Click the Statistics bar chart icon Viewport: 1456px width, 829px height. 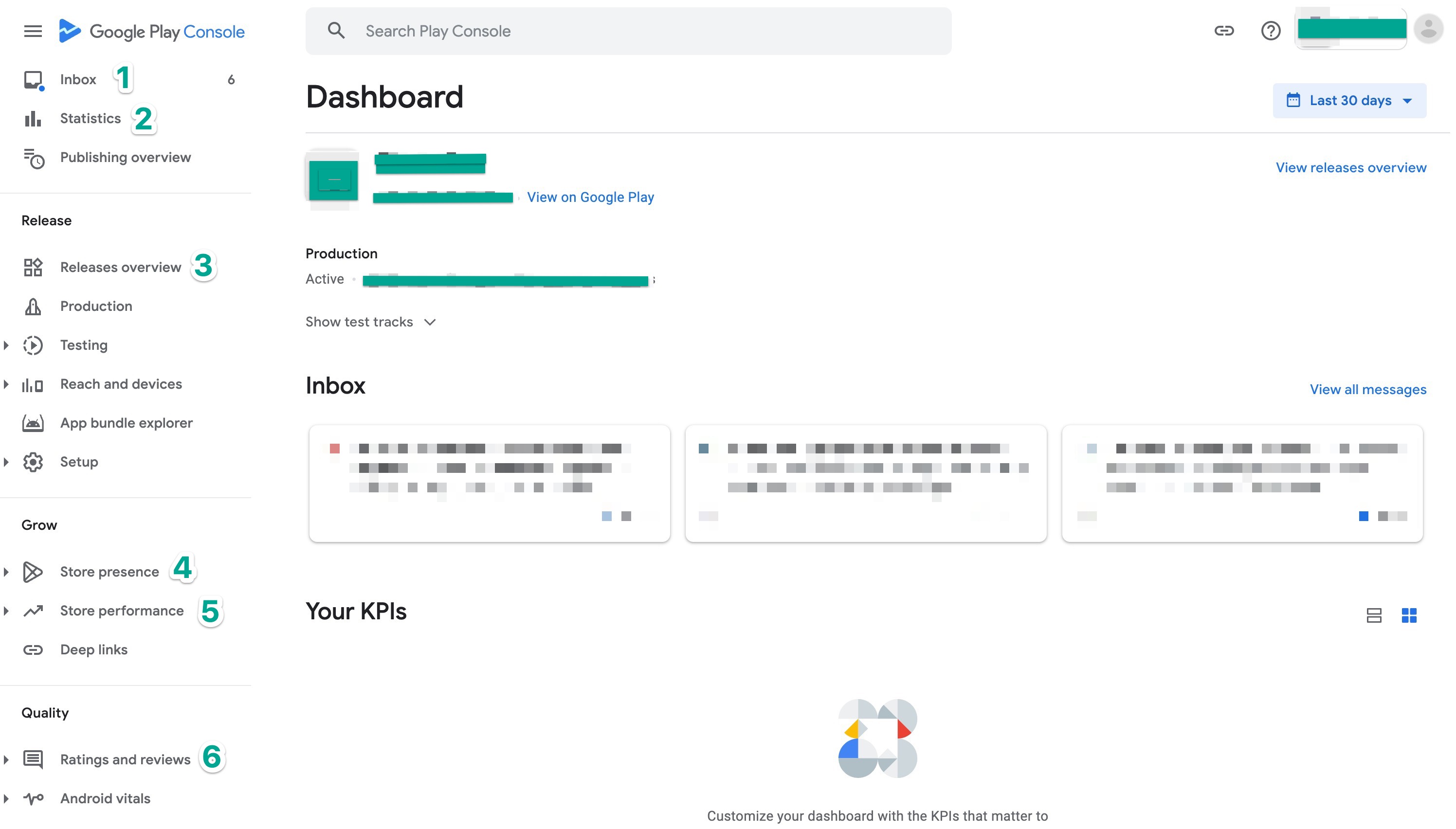33,118
